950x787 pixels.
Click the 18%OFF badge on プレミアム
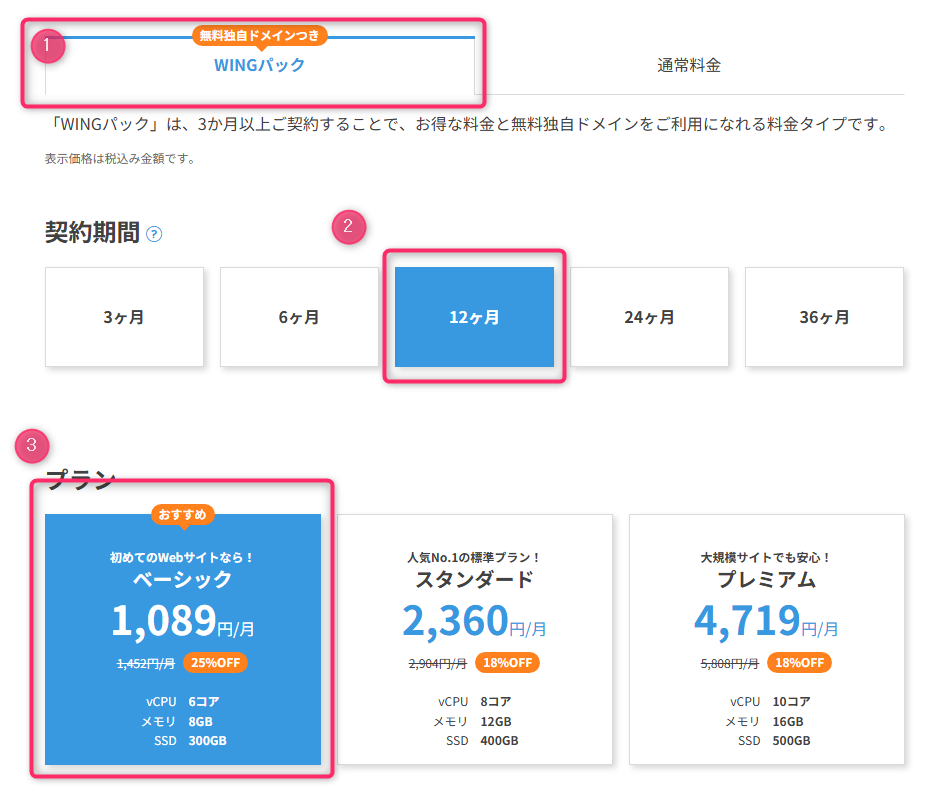tap(799, 662)
